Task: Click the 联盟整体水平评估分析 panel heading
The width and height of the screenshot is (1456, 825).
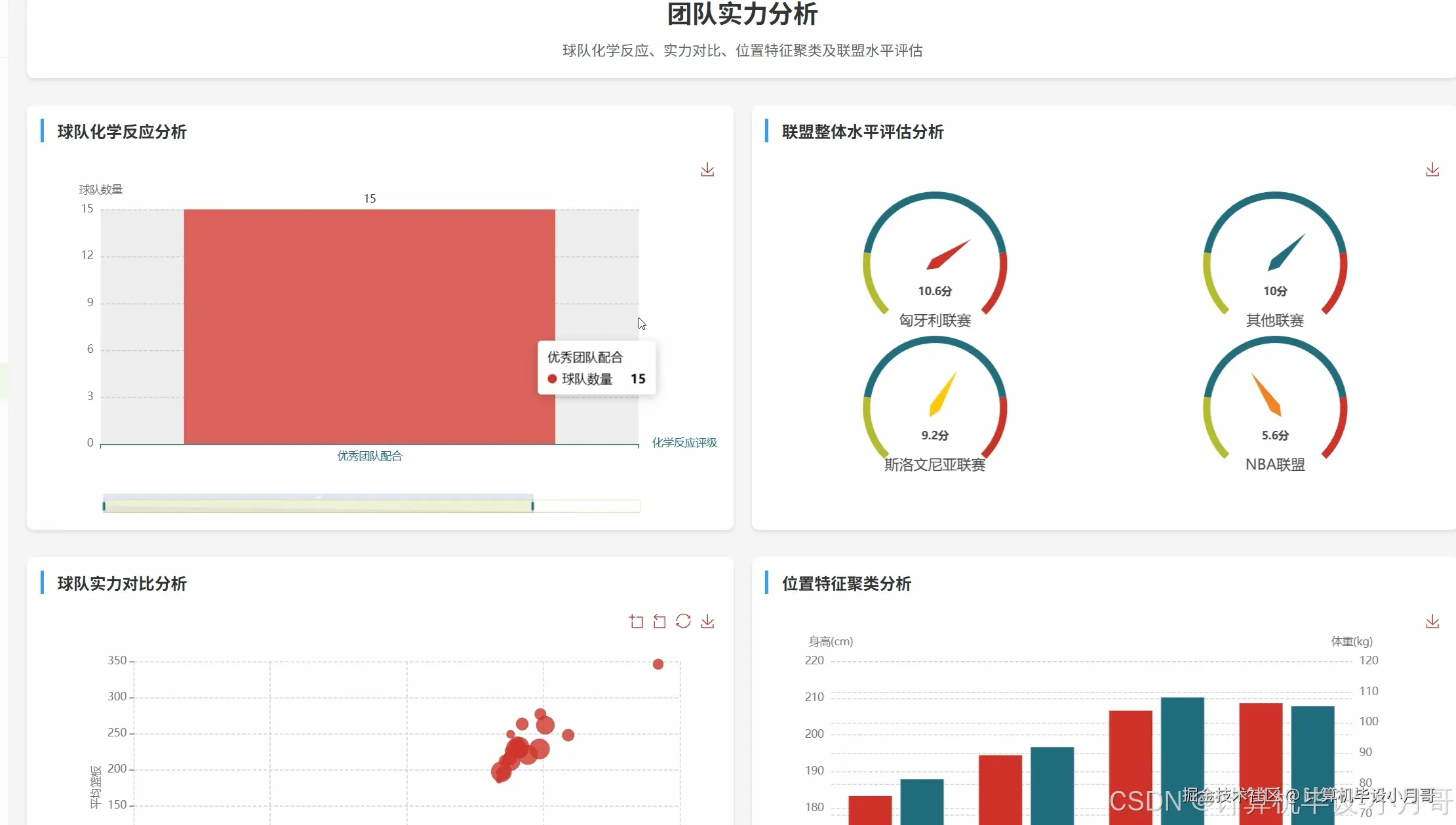Action: pos(863,132)
